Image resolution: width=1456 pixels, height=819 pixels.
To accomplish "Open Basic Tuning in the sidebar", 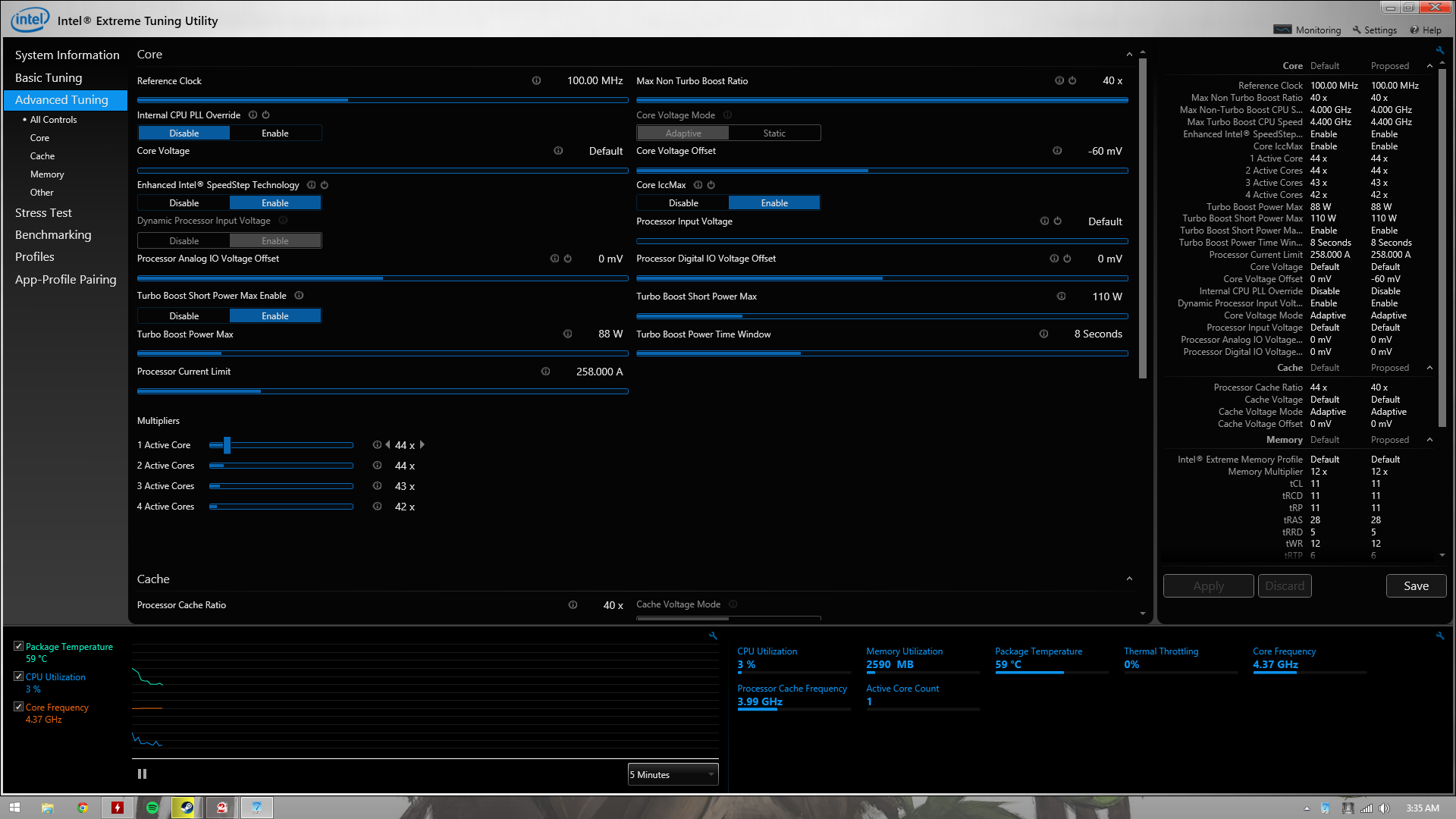I will coord(49,78).
